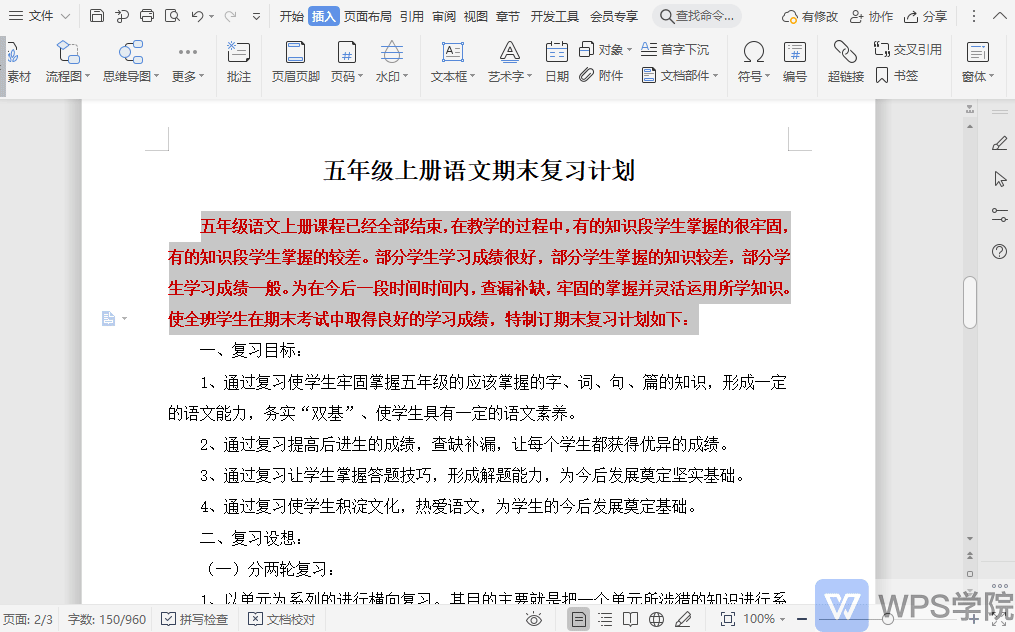Viewport: 1015px width, 632px height.
Task: Click the pen style icon in sidebar
Action: point(999,144)
